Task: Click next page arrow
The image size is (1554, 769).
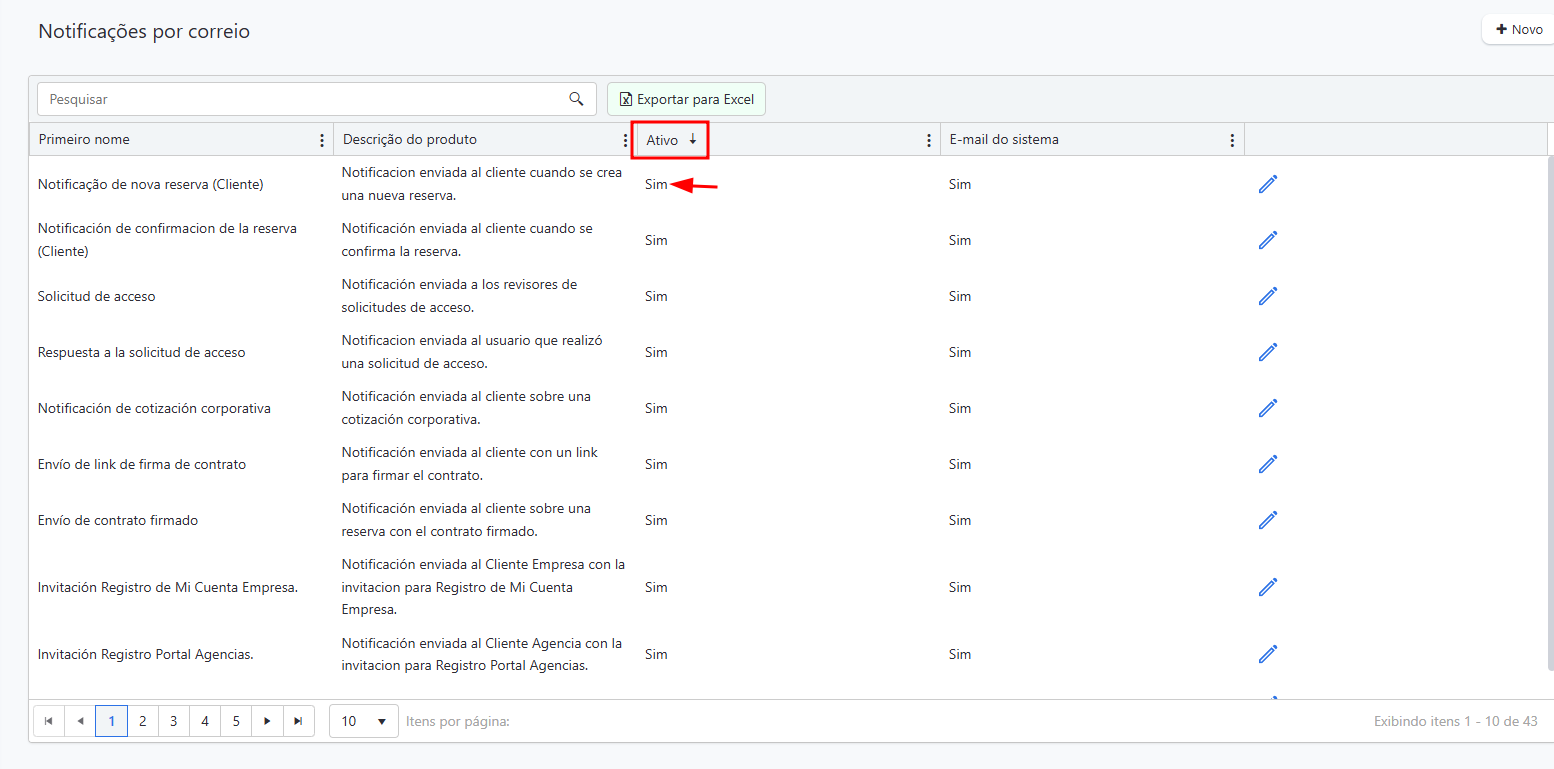Action: coord(267,721)
